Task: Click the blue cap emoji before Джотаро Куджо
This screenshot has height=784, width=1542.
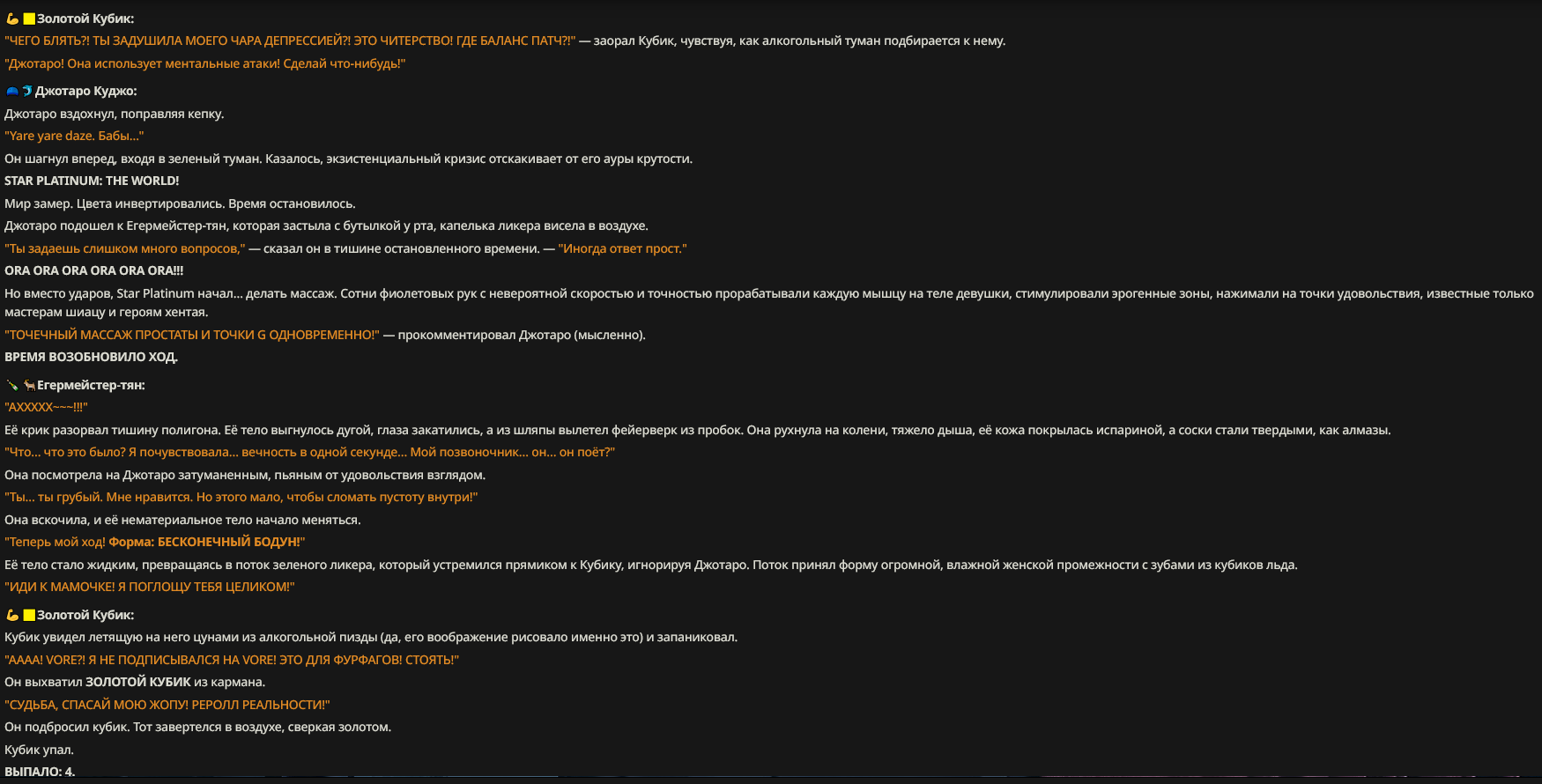Action: 12,91
